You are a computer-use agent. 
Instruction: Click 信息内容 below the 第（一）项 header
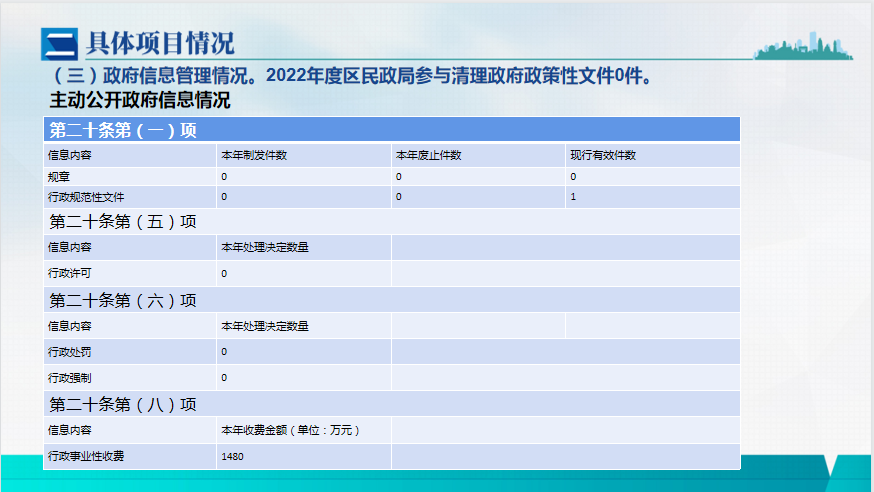[x=70, y=155]
